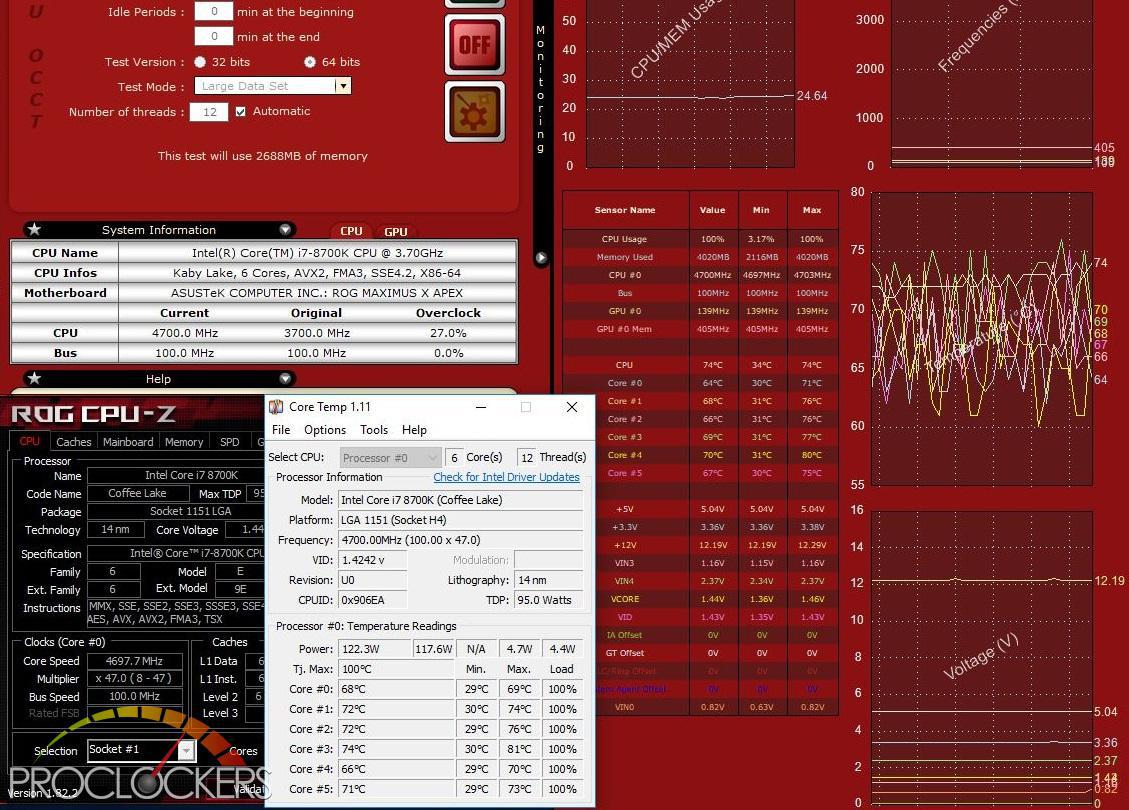Click the CPU/MEM Usage graph in OCCT
Image resolution: width=1129 pixels, height=810 pixels.
point(690,84)
